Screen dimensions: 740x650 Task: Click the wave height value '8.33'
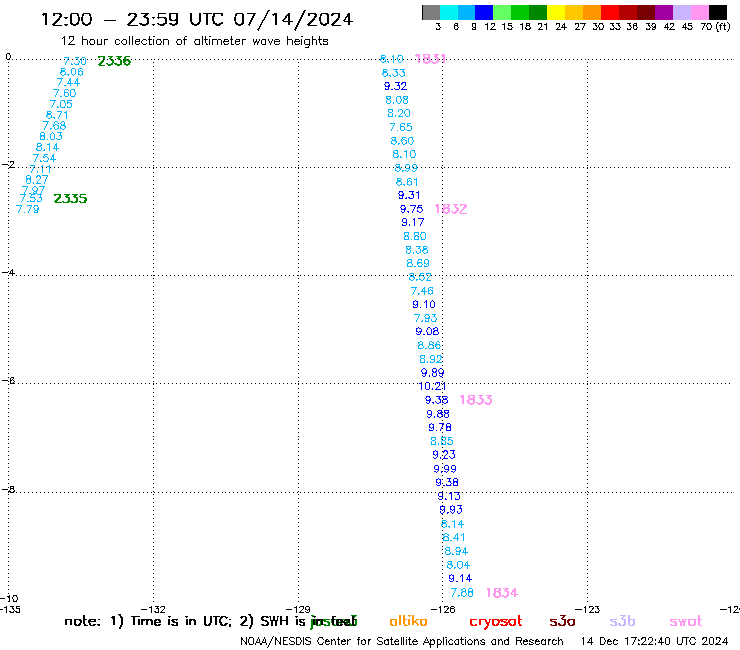click(393, 73)
